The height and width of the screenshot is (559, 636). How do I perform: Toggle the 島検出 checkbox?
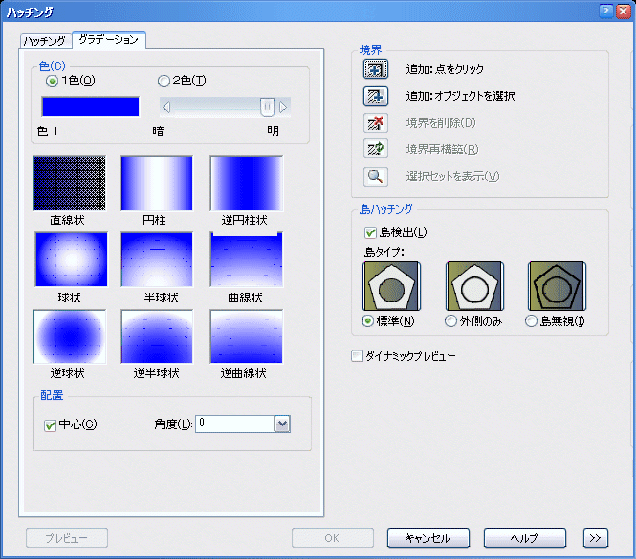coord(370,233)
